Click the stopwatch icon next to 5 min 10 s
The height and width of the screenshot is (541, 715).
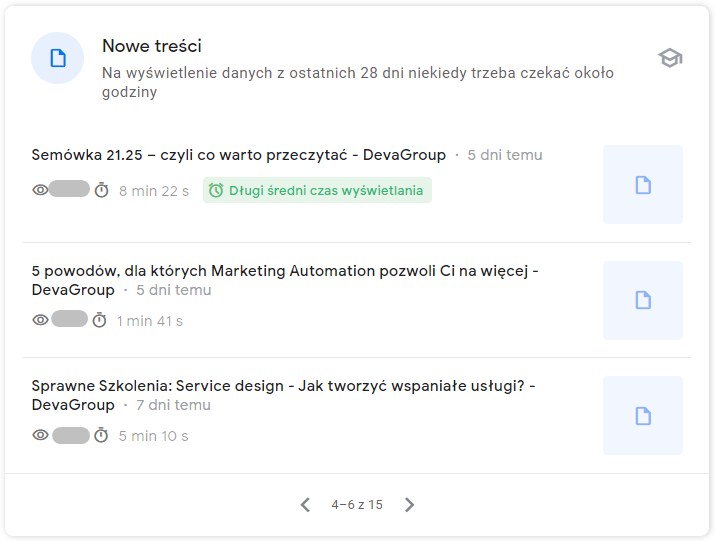tap(101, 435)
